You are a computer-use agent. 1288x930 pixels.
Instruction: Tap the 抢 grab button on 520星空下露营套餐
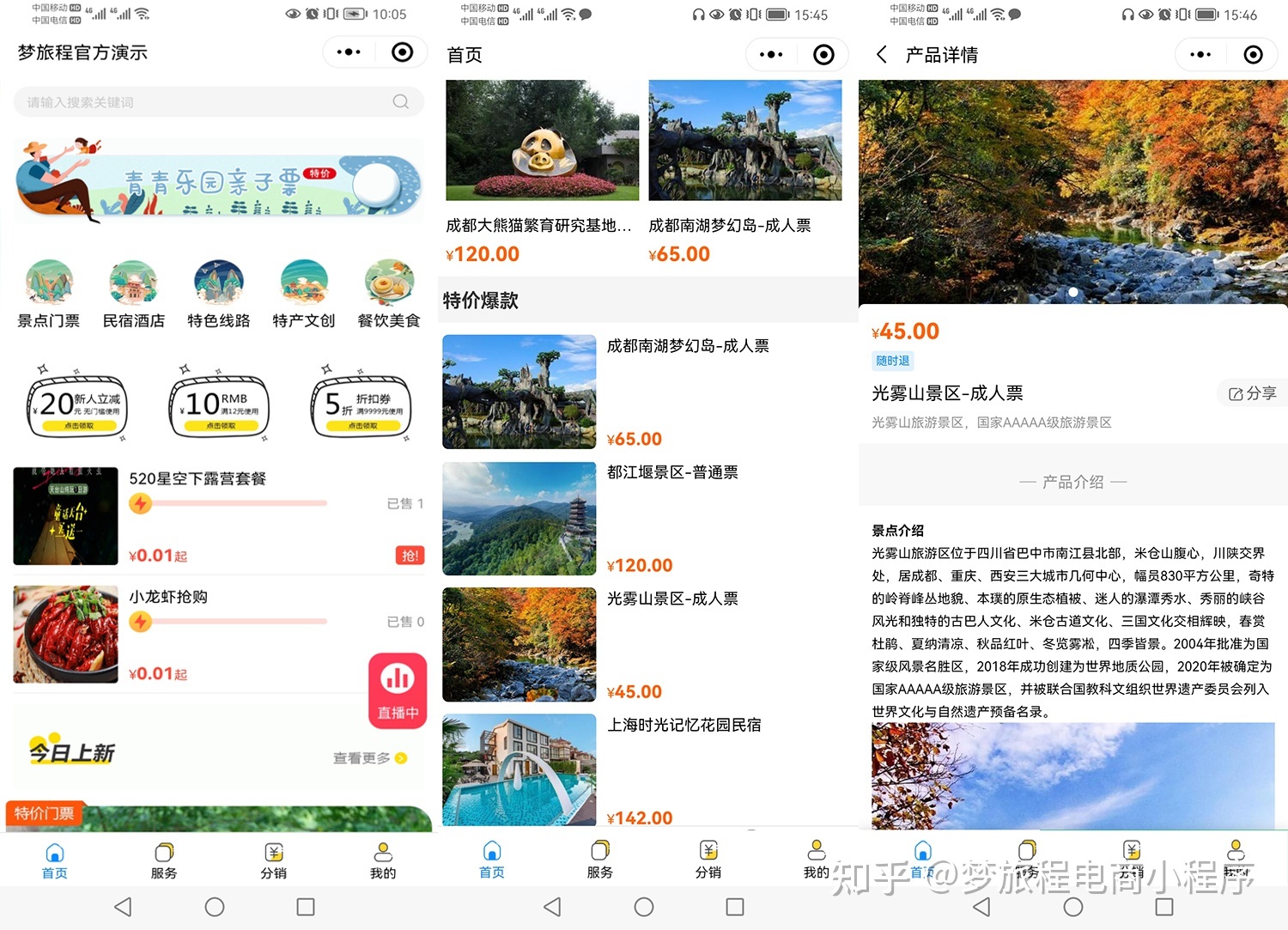410,556
